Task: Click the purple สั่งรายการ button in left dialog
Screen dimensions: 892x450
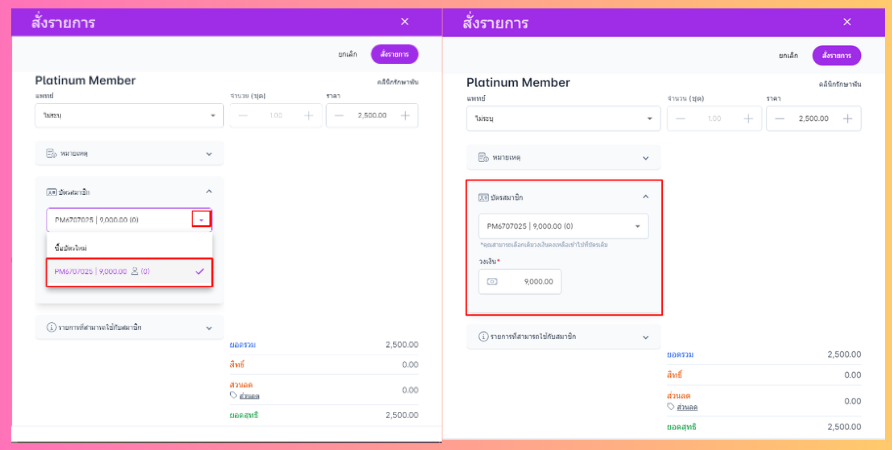Action: click(395, 54)
